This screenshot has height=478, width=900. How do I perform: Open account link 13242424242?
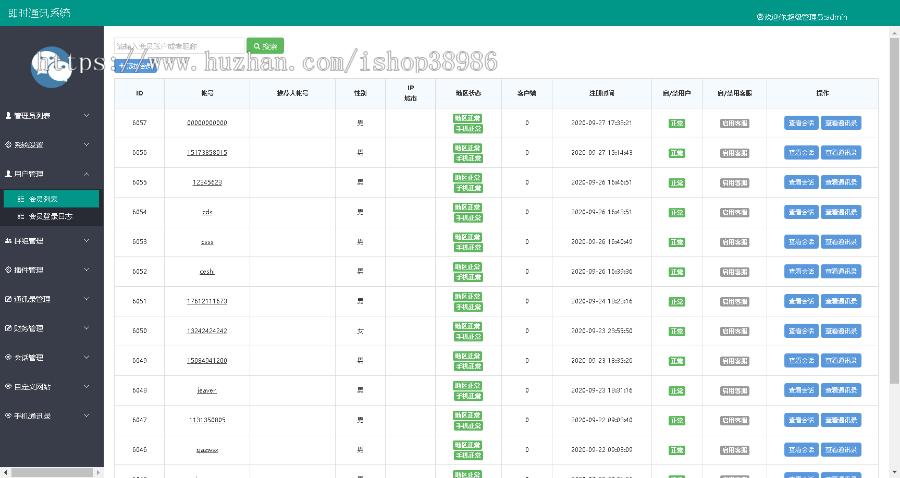click(207, 331)
